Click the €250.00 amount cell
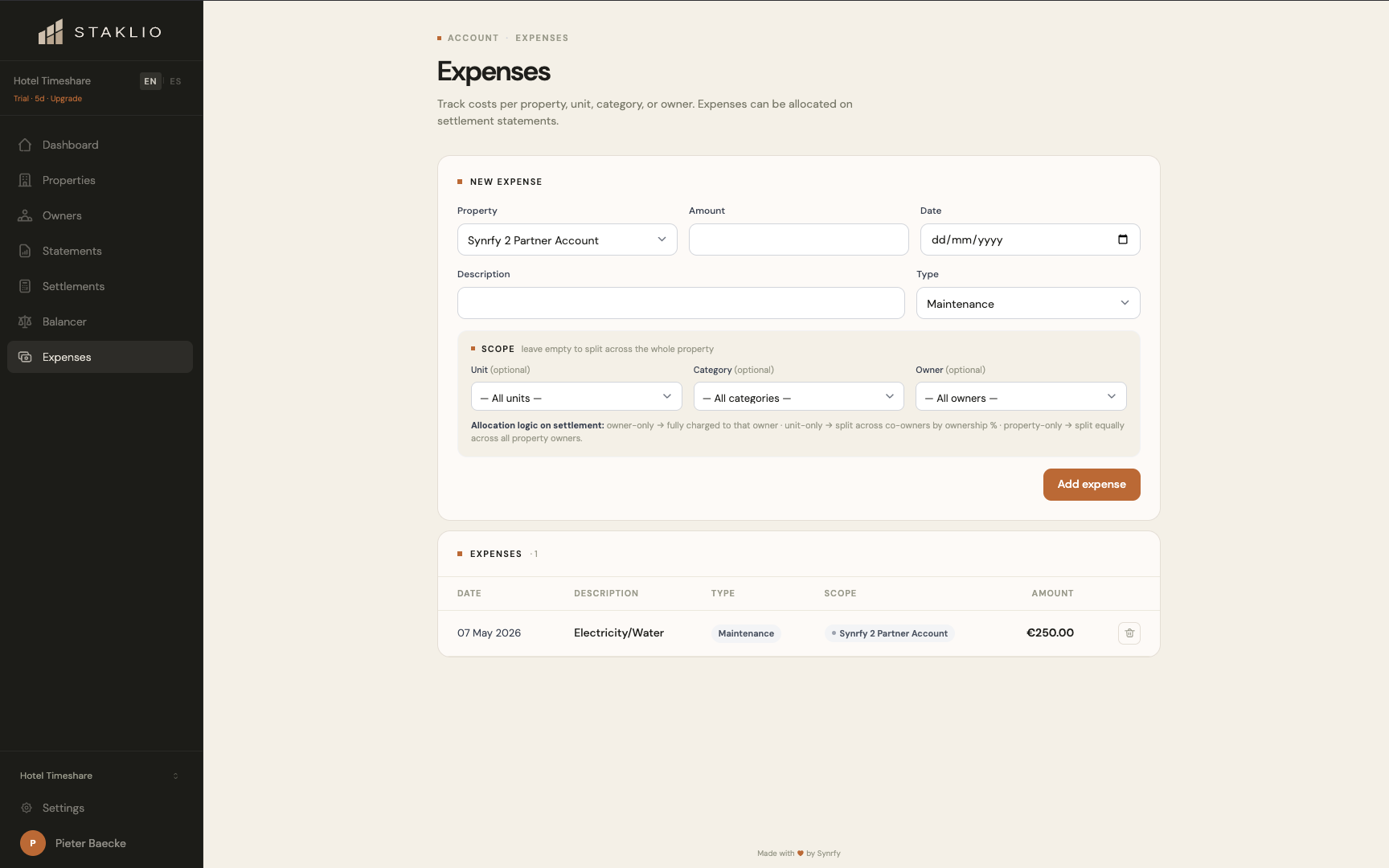 1050,633
